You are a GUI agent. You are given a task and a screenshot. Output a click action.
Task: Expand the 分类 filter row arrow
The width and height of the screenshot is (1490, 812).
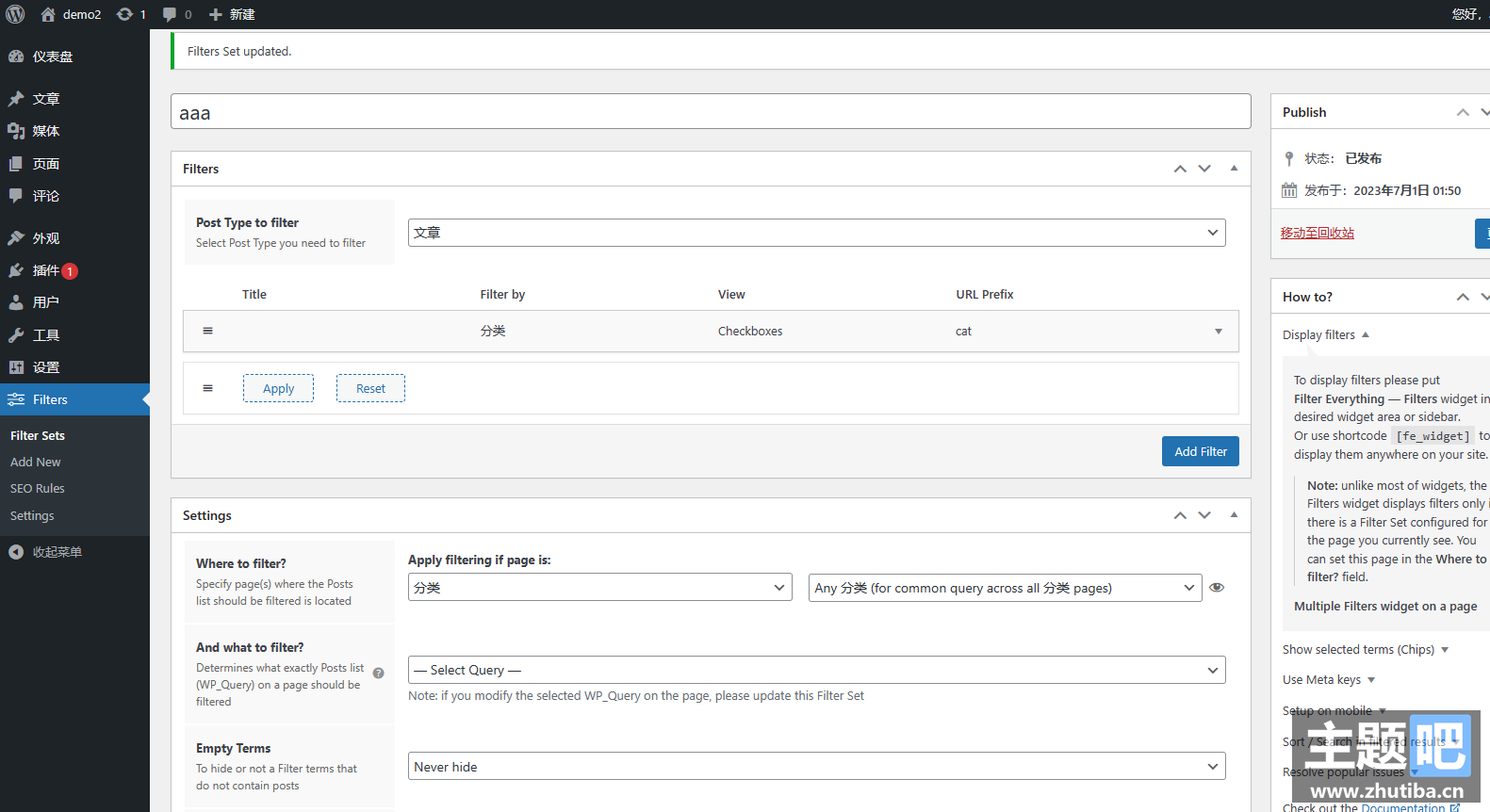[1219, 332]
